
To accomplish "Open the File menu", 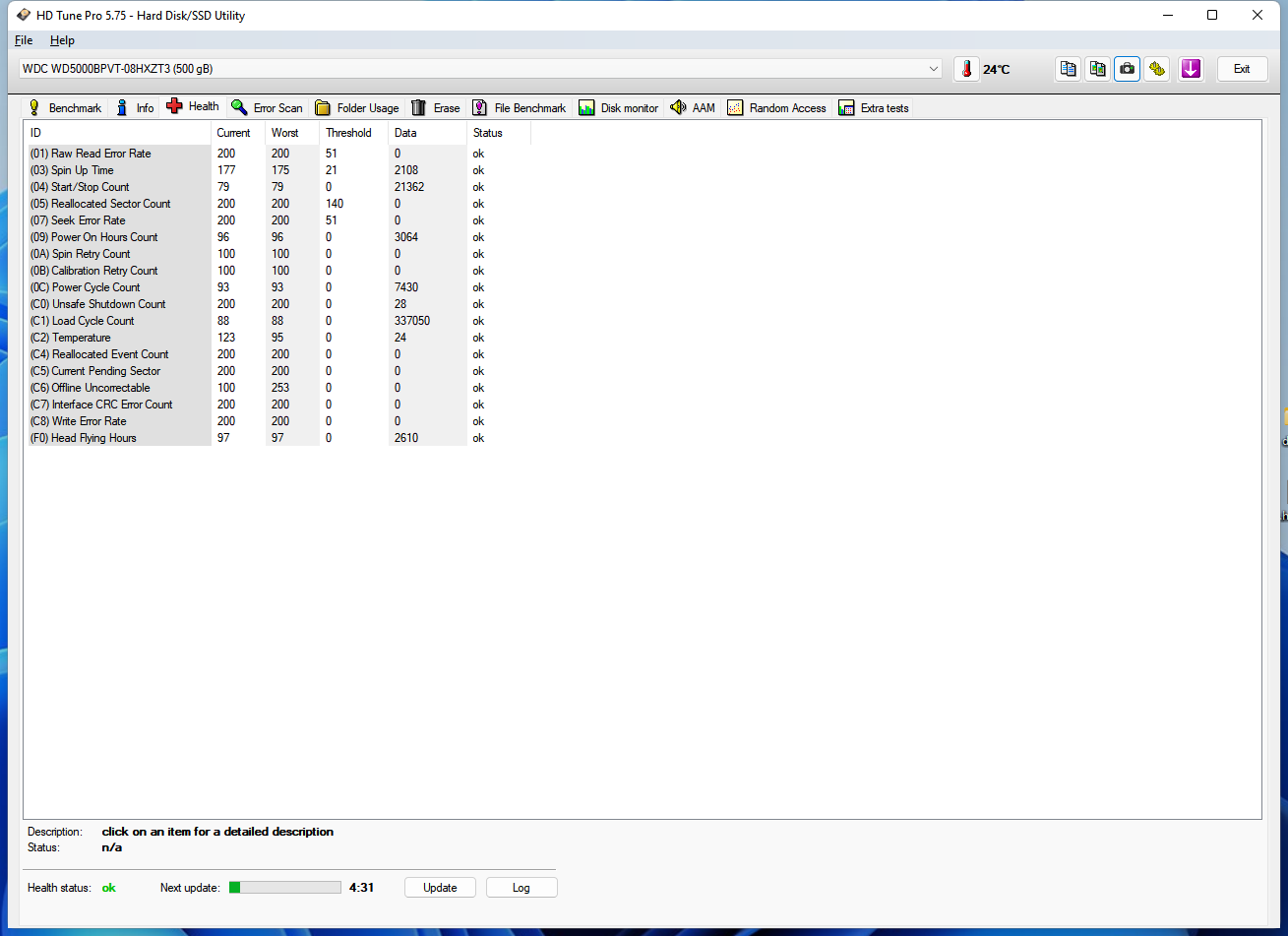I will pos(24,40).
